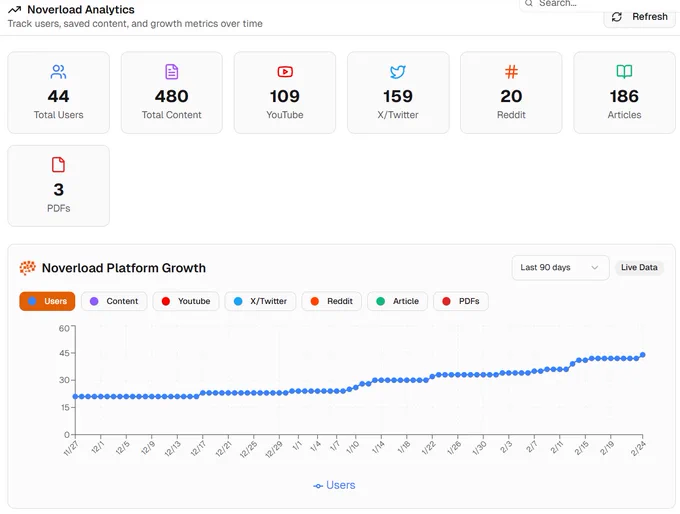Viewport: 680px width, 514px height.
Task: Click the Total Users people icon
Action: point(59,72)
